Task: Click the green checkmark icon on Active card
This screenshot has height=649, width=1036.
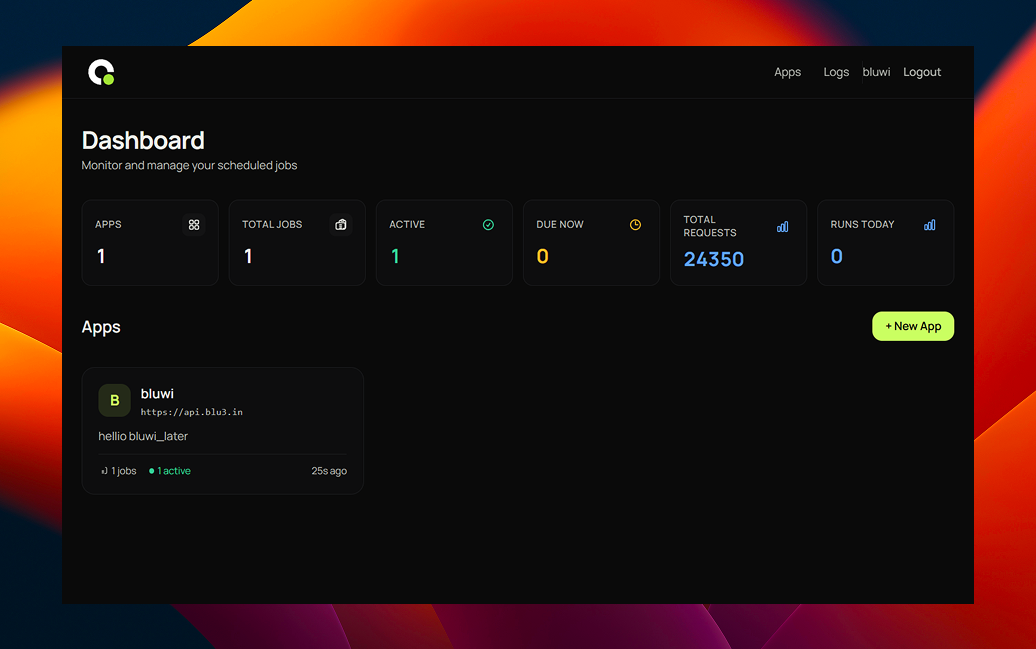Action: 488,225
